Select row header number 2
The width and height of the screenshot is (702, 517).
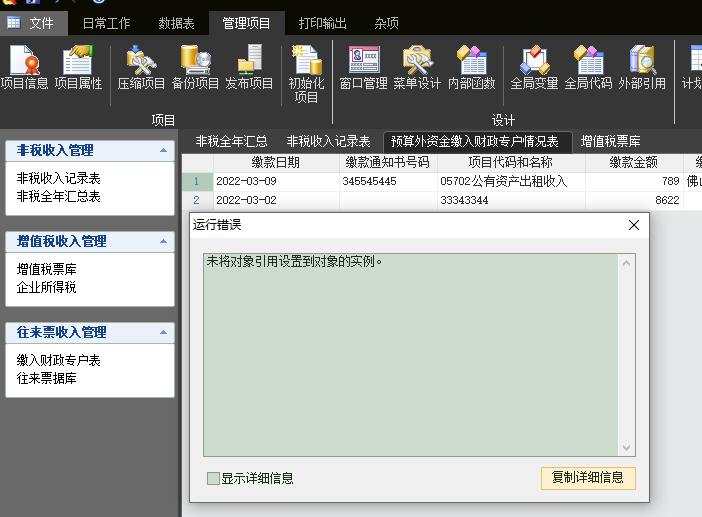[x=197, y=200]
